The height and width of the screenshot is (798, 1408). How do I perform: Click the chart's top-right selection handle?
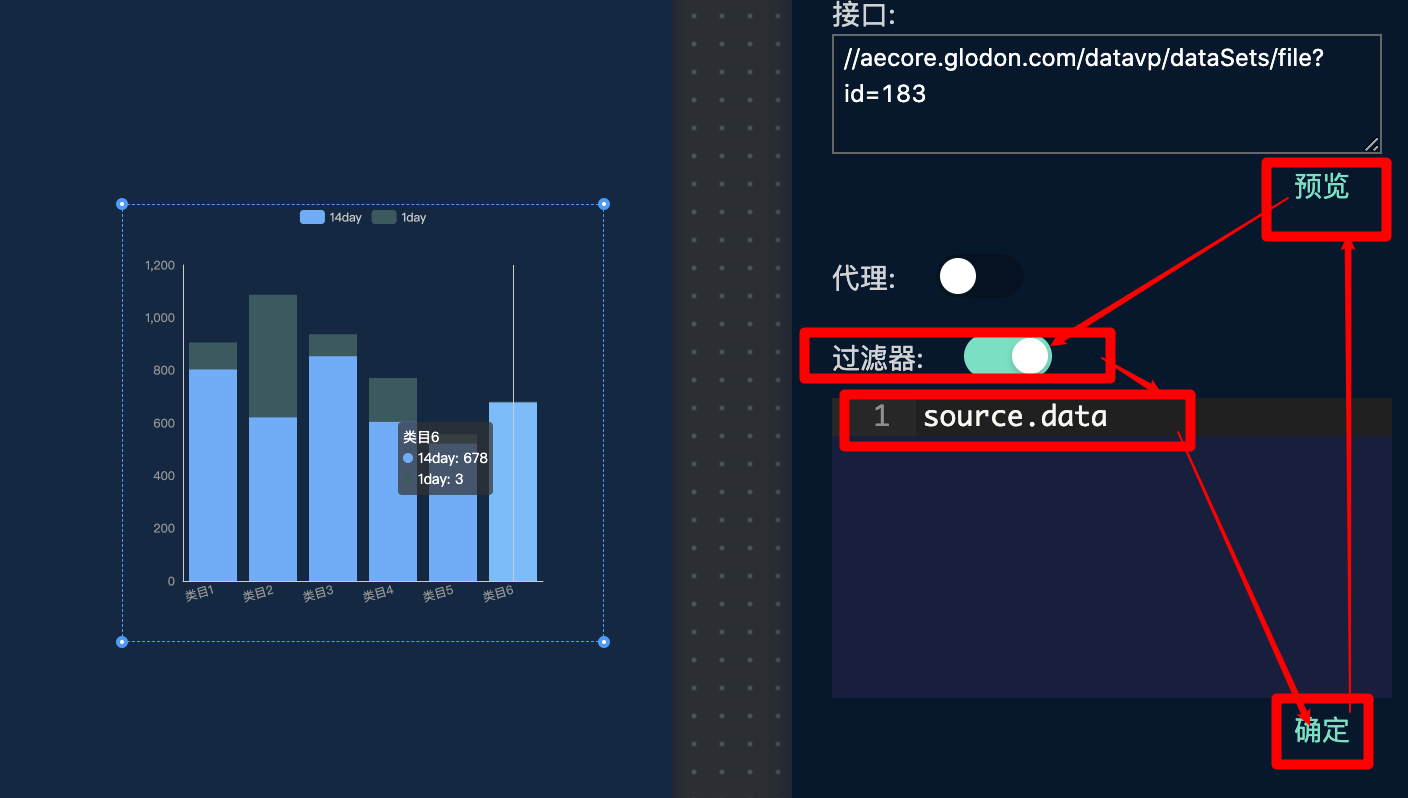604,204
